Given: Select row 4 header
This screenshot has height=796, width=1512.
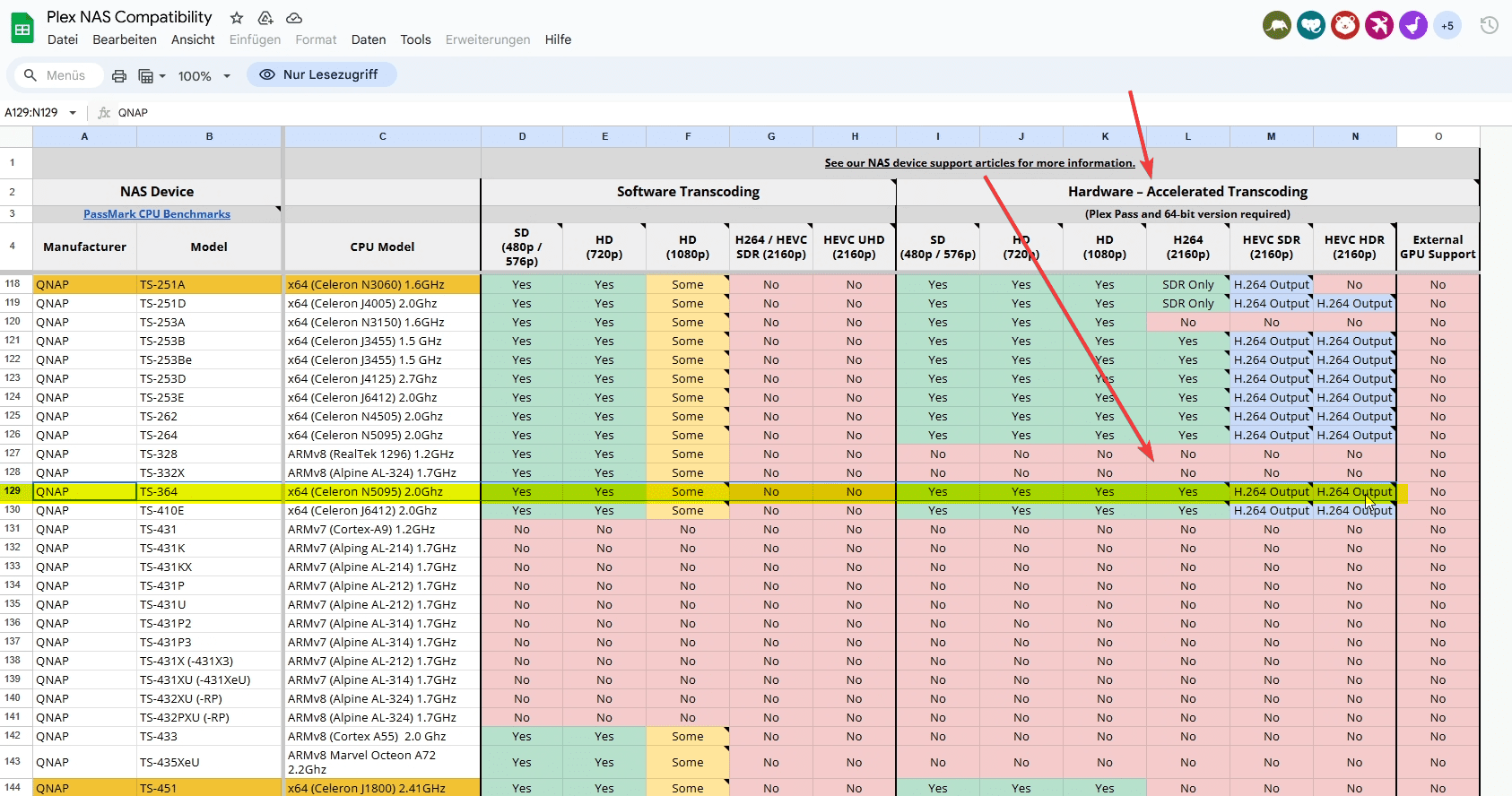Looking at the screenshot, I should pos(15,246).
